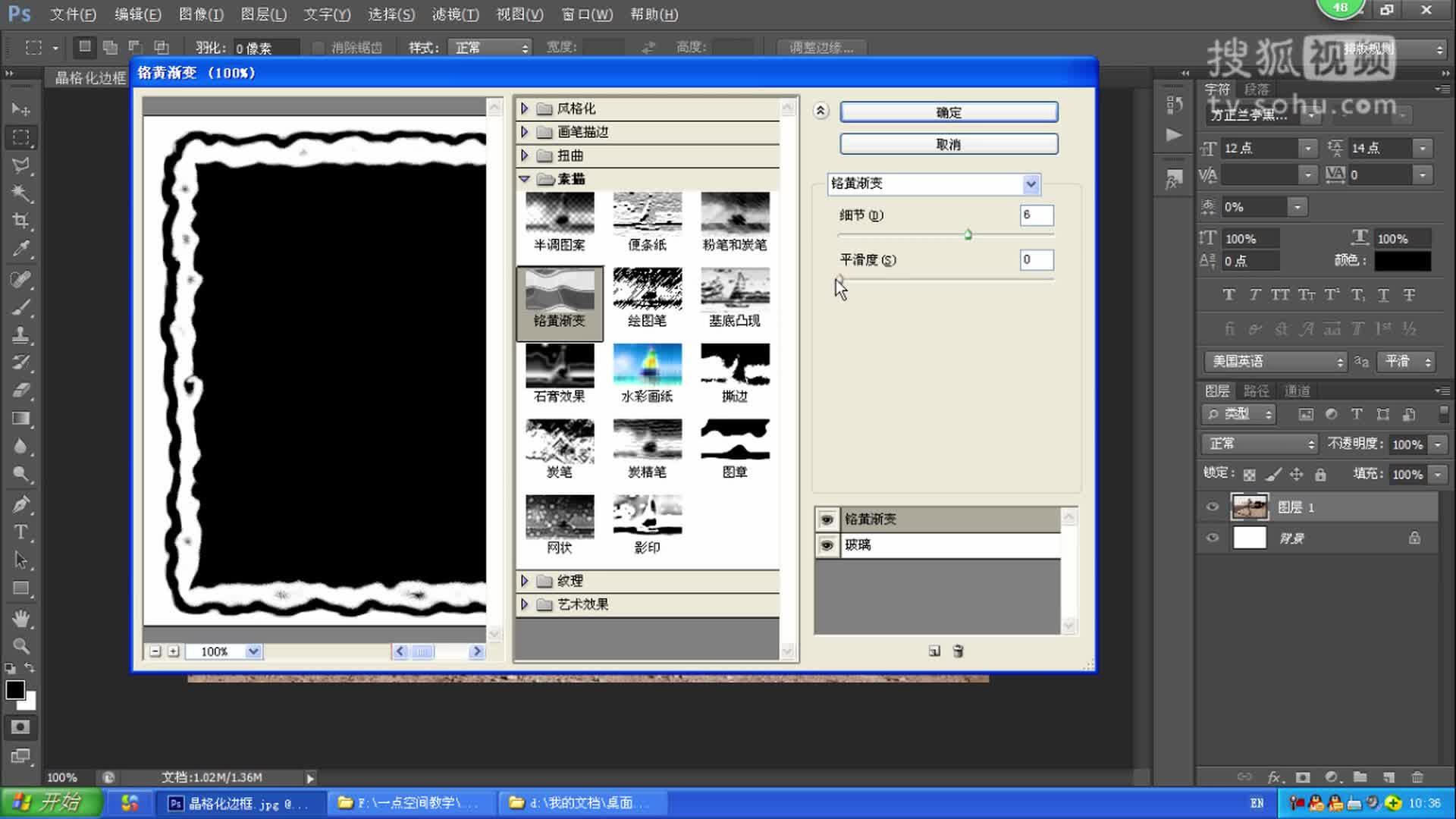Screen dimensions: 1456x819
Task: Click the zoom out minus button in preview
Action: coord(155,651)
